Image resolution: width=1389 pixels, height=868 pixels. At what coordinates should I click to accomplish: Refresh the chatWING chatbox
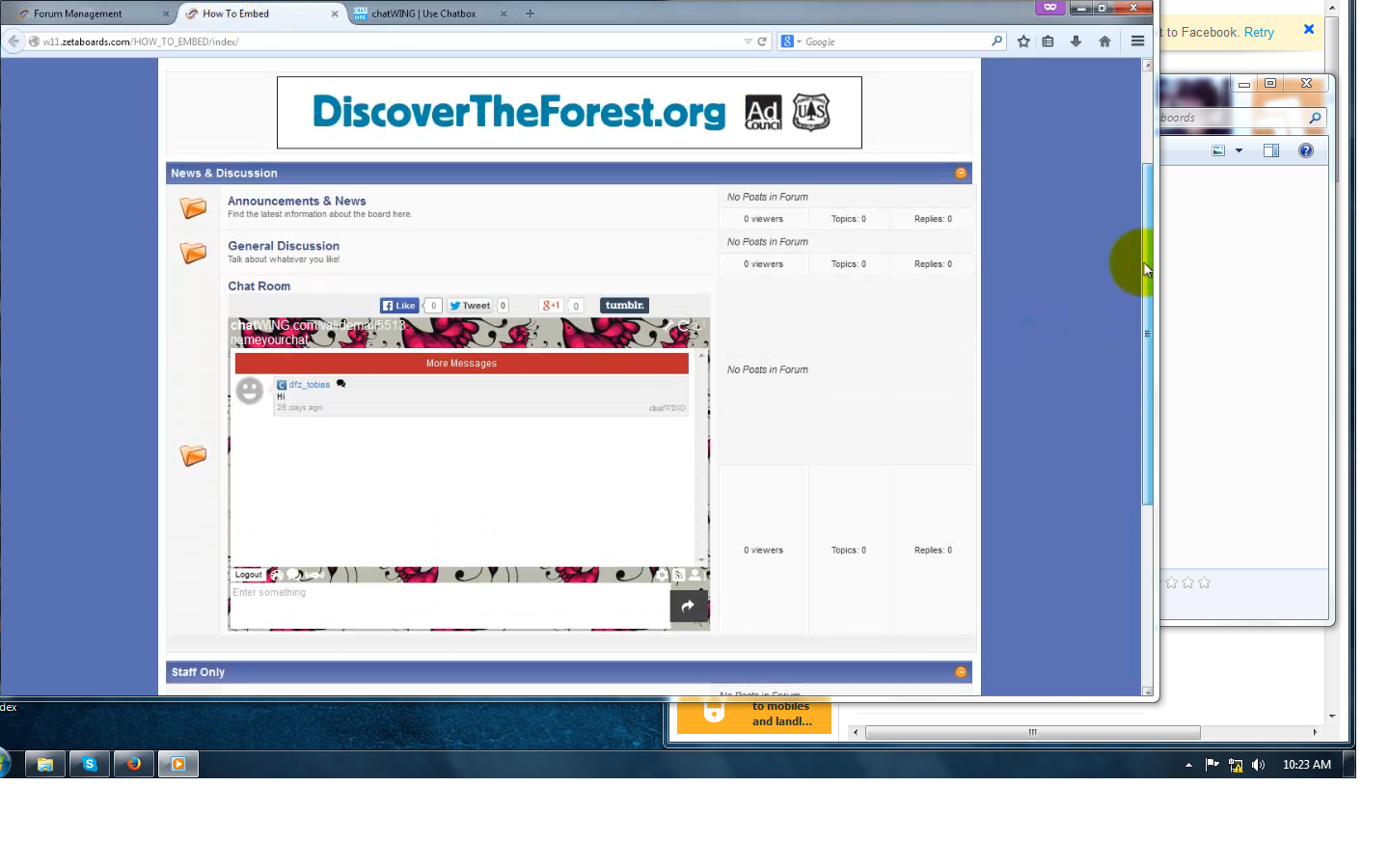pyautogui.click(x=685, y=326)
